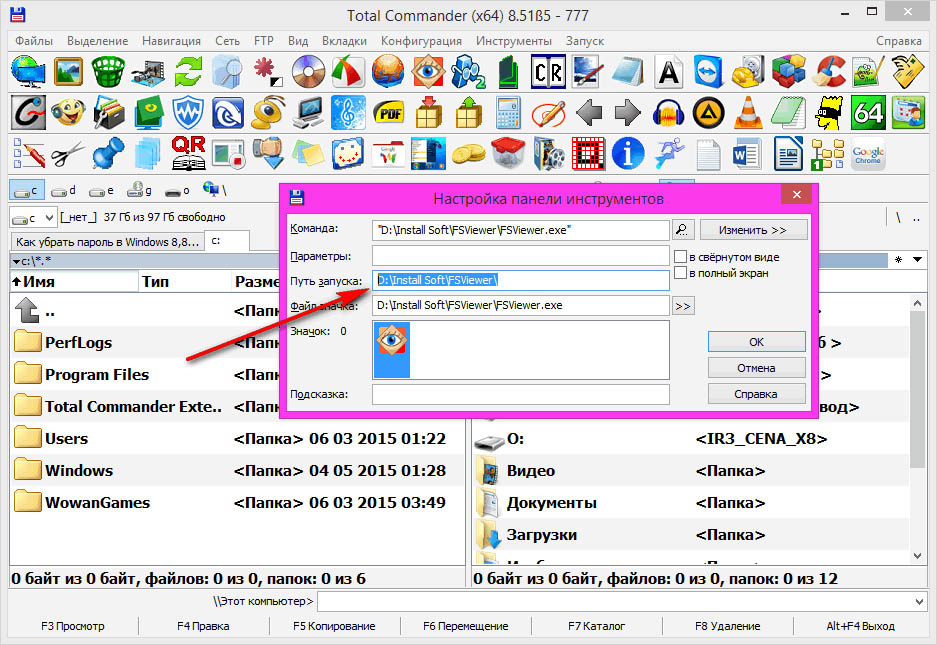This screenshot has height=645, width=937.
Task: Launch Google Chrome from the toolbar
Action: point(868,154)
